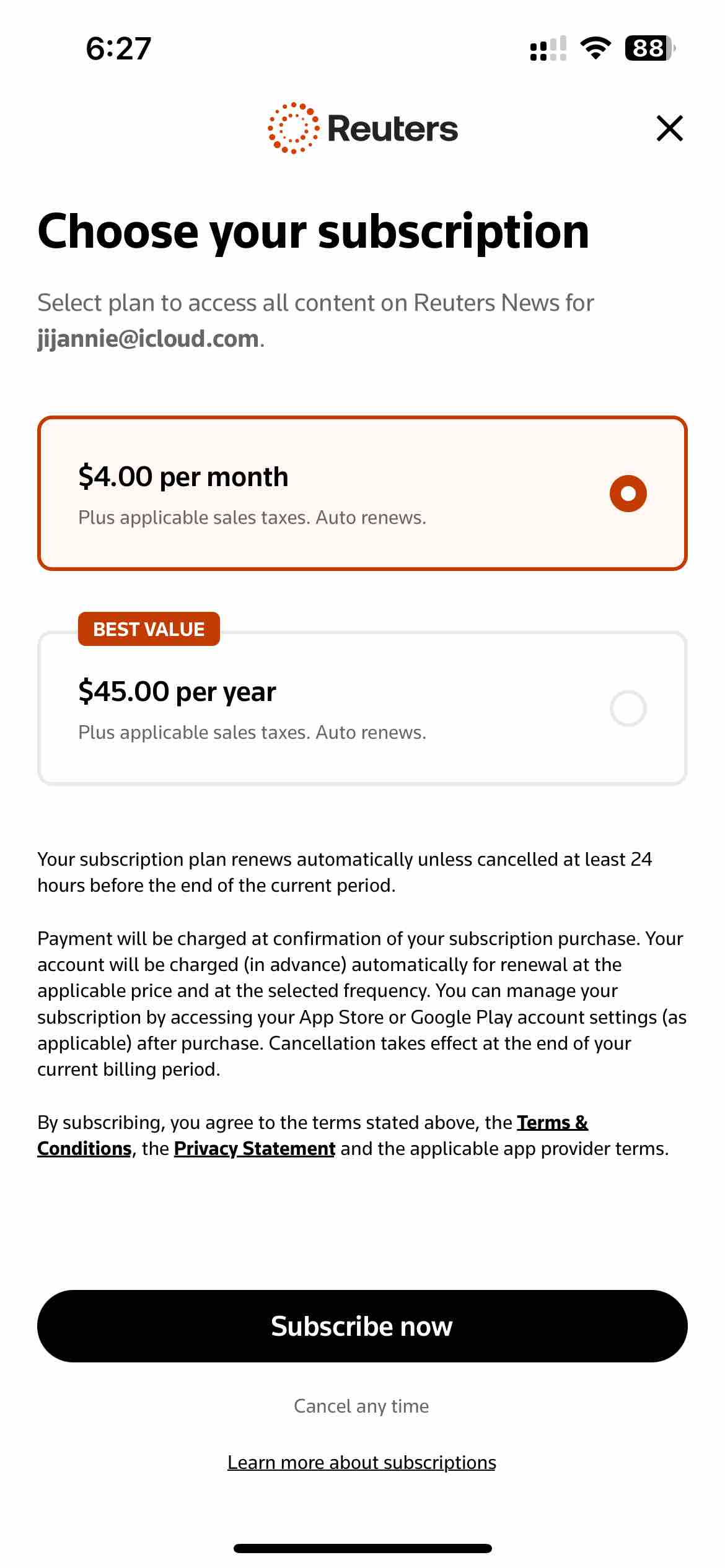725x1568 pixels.
Task: Tap the jijannie@icloud.com email text
Action: tap(148, 339)
